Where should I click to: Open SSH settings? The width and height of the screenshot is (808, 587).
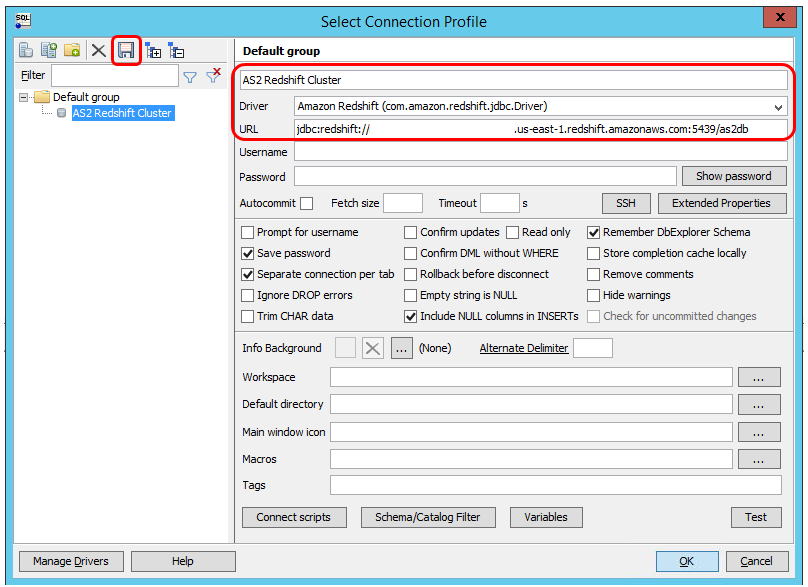pos(626,203)
